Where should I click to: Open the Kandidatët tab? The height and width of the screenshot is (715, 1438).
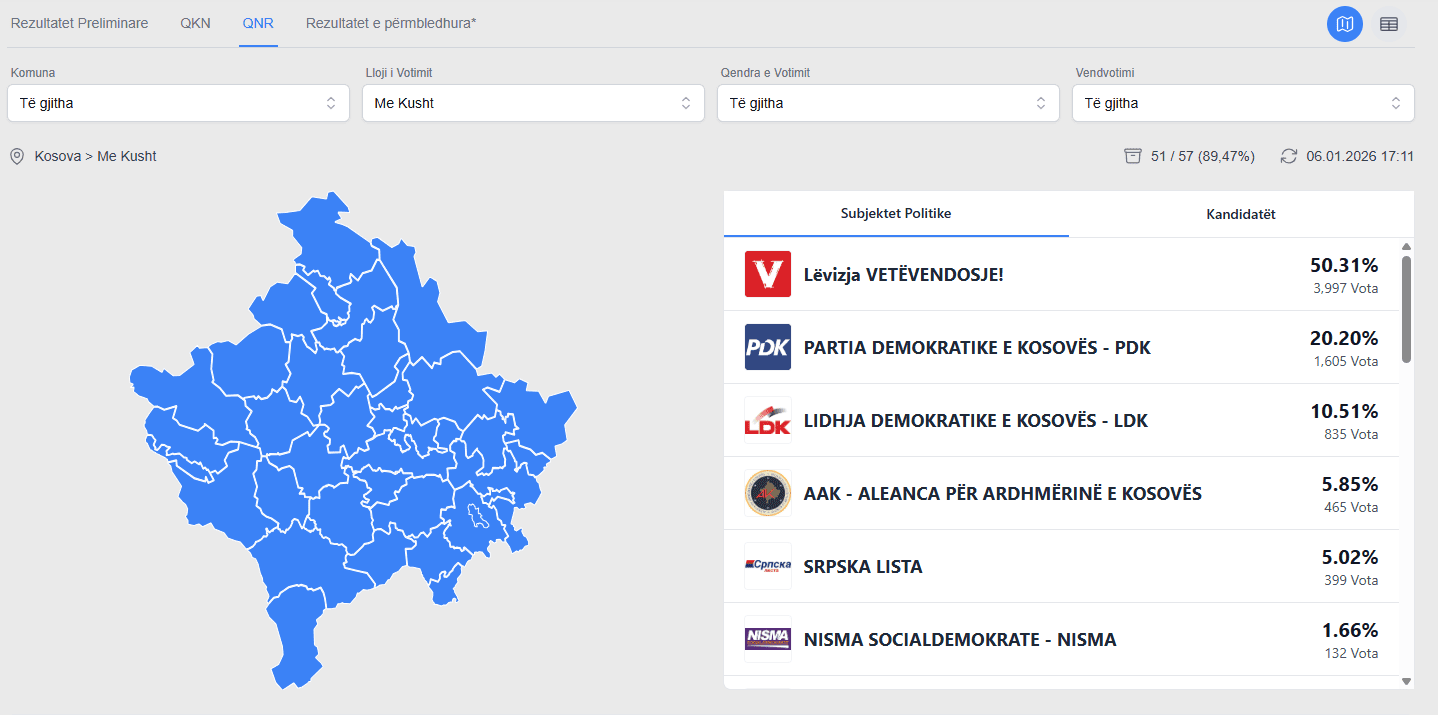[x=1241, y=214]
